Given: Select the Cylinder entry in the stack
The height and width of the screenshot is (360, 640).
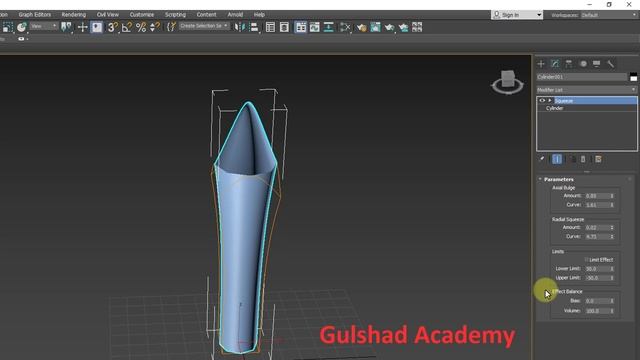Looking at the screenshot, I should point(555,108).
